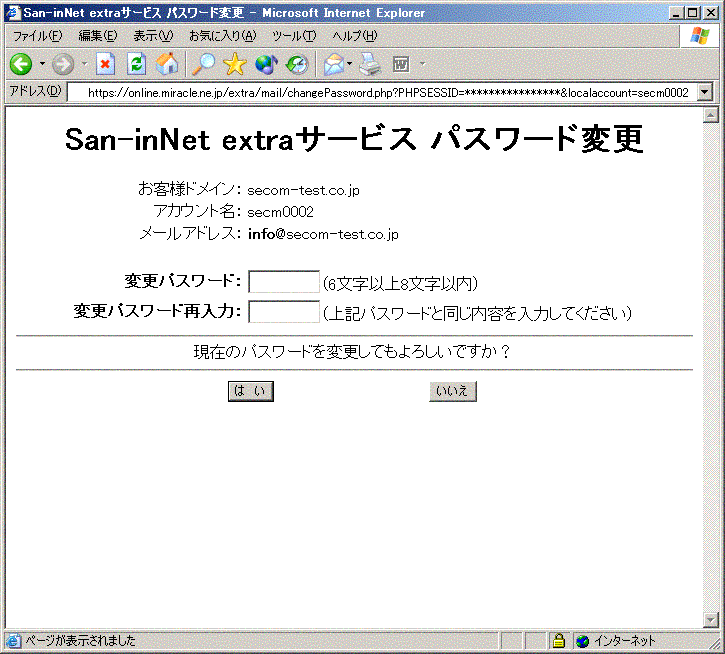Open the お気に入り(A) menu
Viewport: 725px width, 654px height.
tap(222, 36)
